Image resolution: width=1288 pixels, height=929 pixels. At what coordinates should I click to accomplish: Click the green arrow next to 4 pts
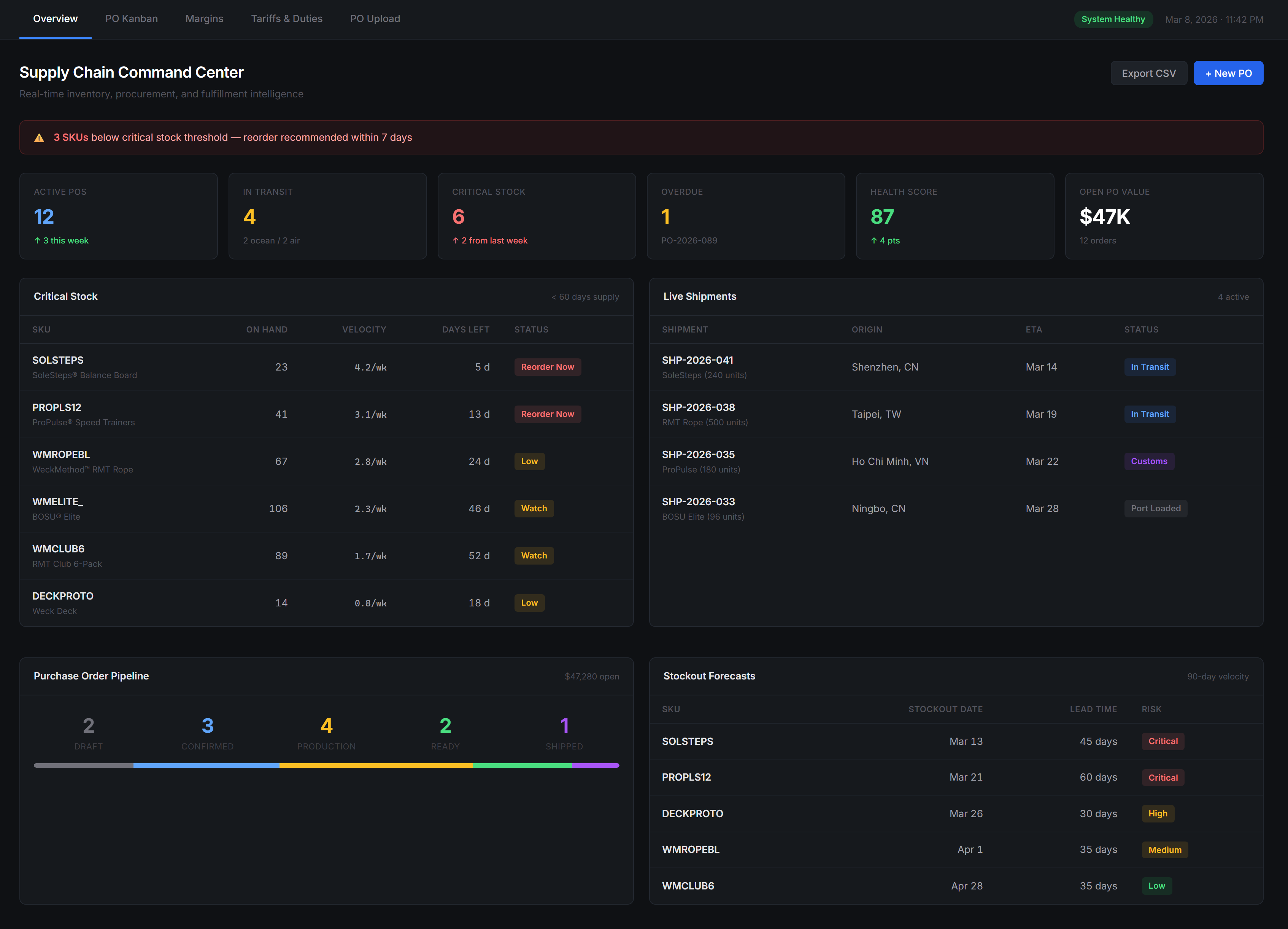click(x=874, y=240)
